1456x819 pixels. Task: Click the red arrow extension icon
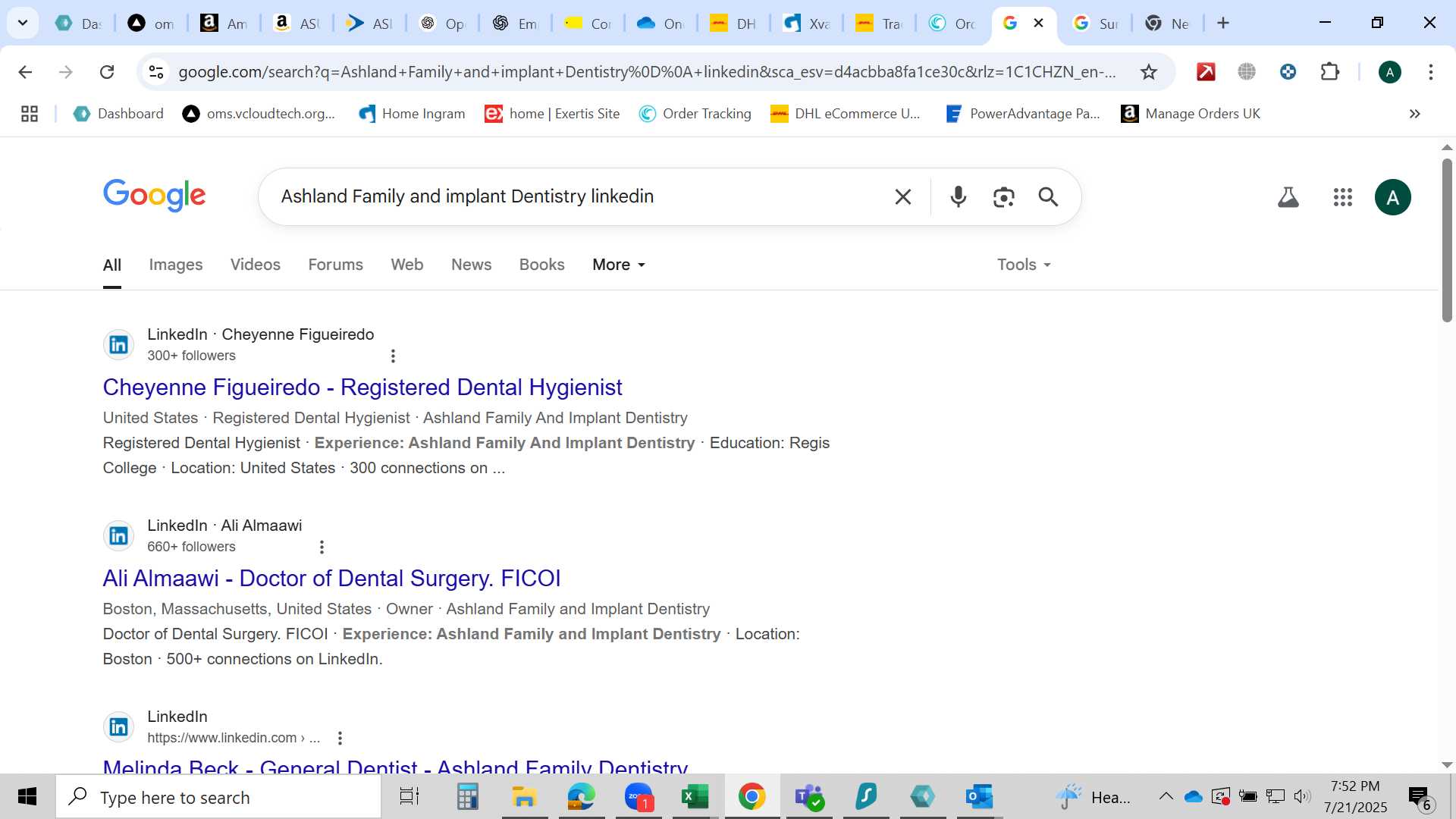pos(1206,72)
